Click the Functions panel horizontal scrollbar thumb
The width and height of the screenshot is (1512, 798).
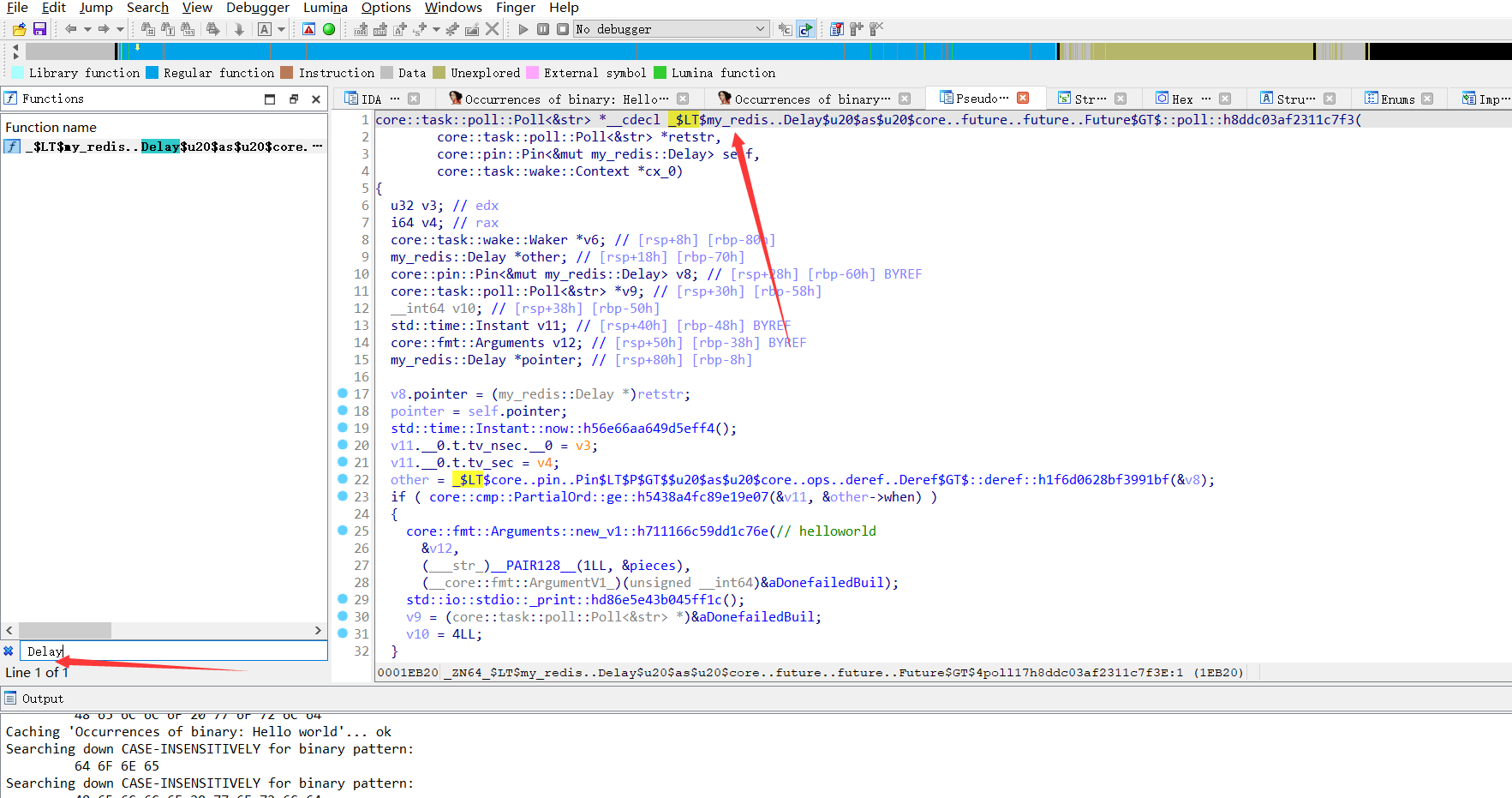pos(65,631)
